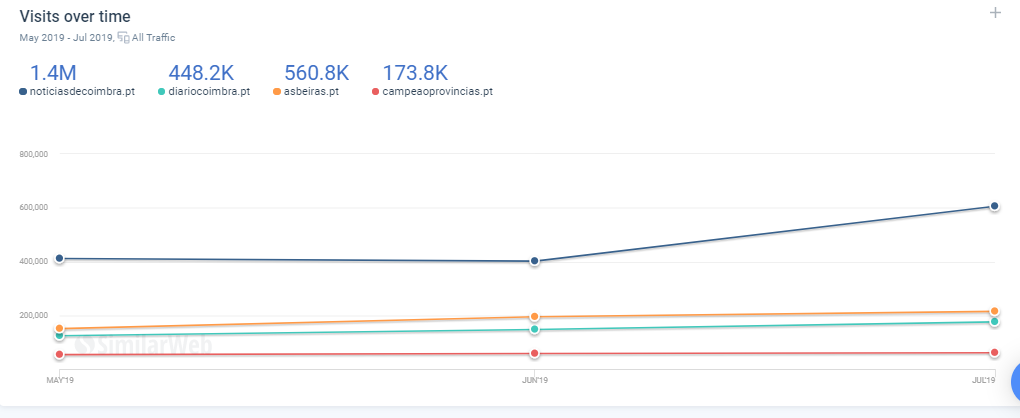Select noticiasdecoimbra.pt May'19 data point
Screen dimensions: 1020x418
click(x=60, y=258)
